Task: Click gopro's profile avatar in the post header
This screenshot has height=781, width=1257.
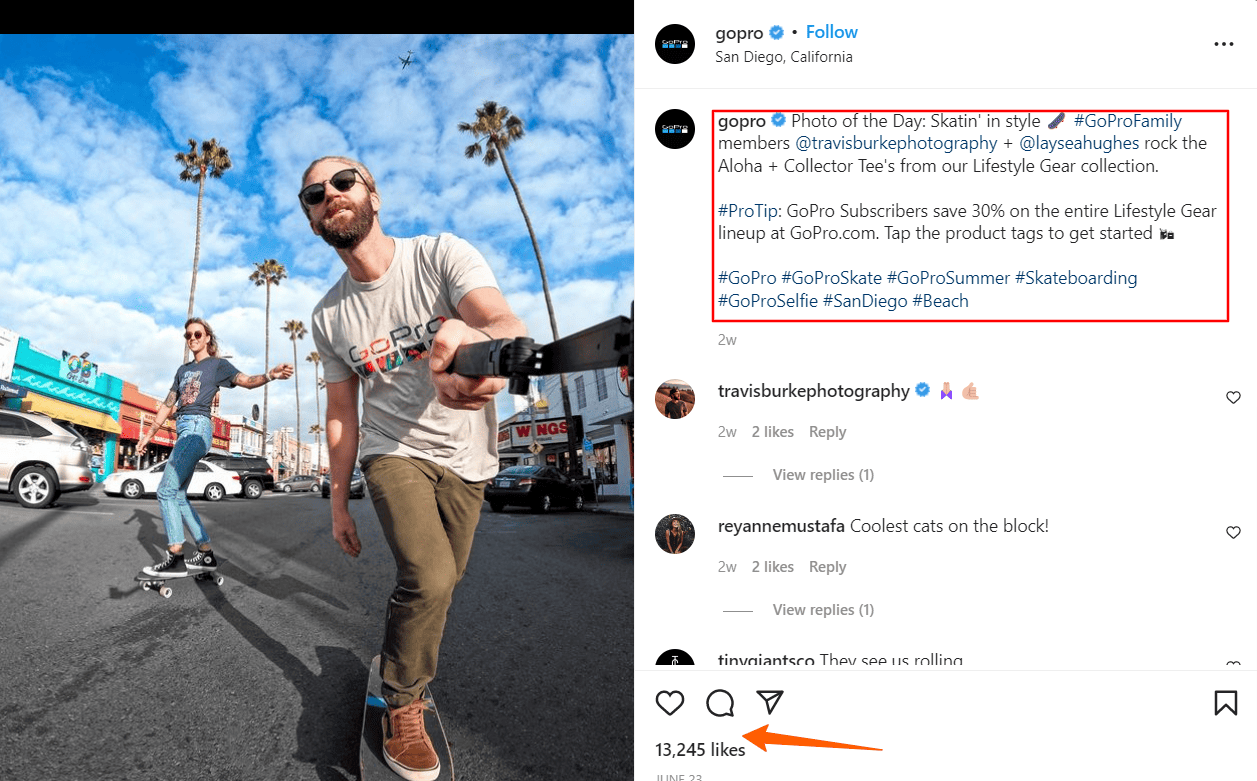Action: 675,44
